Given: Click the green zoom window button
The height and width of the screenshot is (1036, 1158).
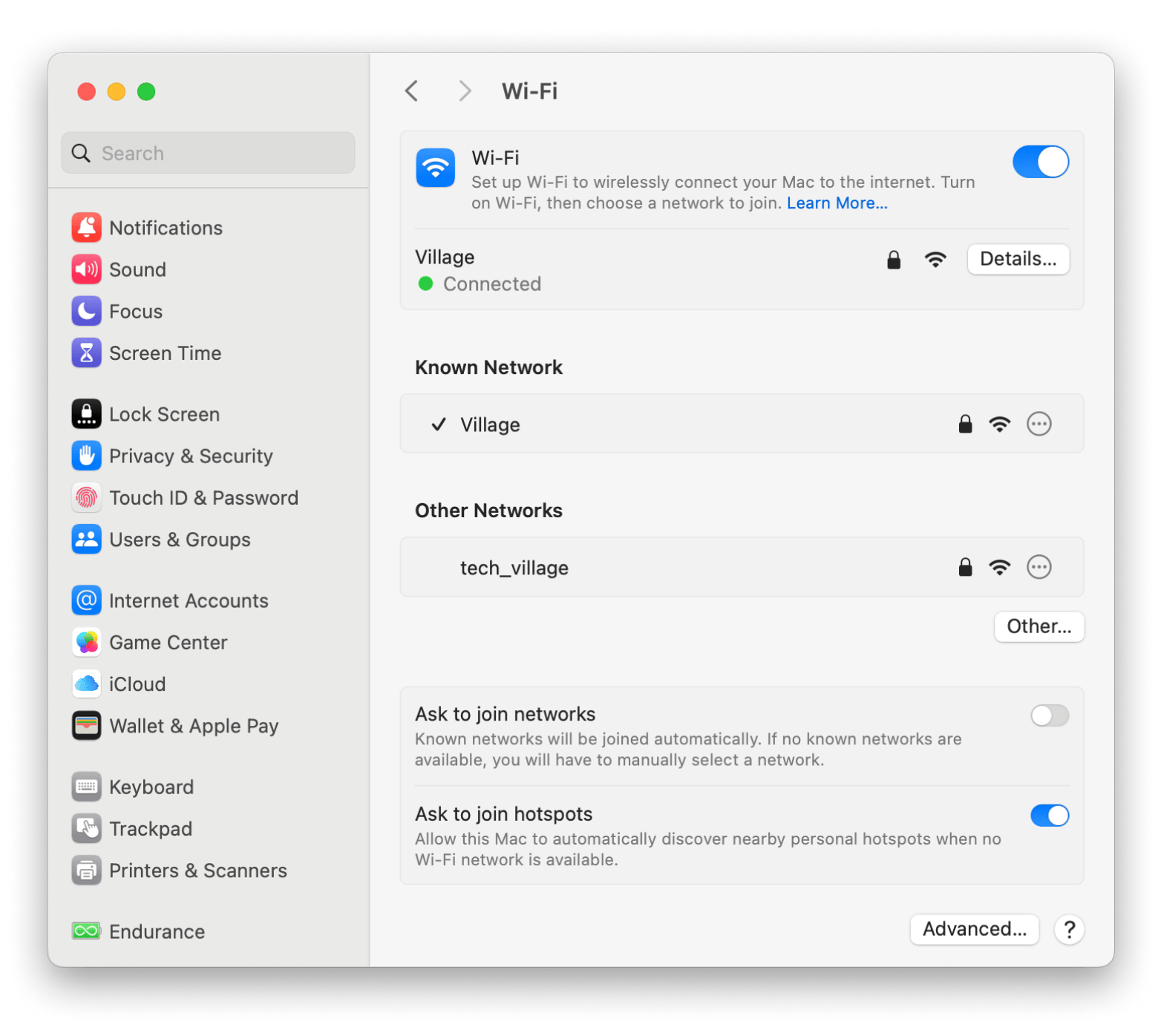Looking at the screenshot, I should click(x=146, y=91).
